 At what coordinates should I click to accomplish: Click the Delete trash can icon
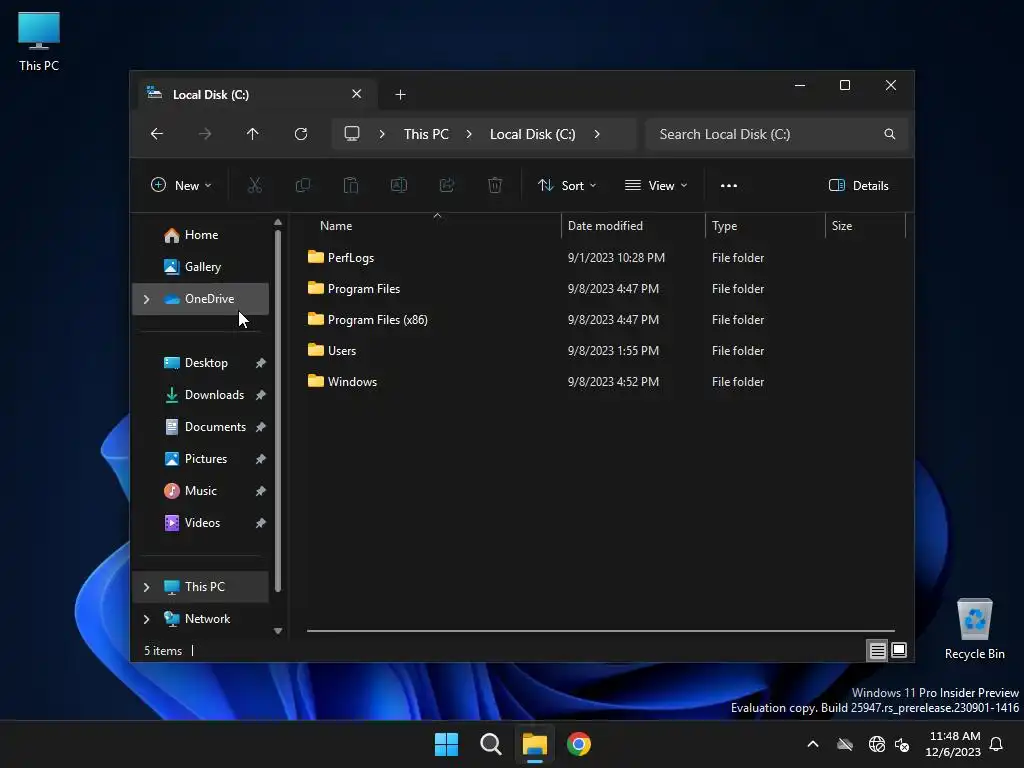(x=495, y=185)
